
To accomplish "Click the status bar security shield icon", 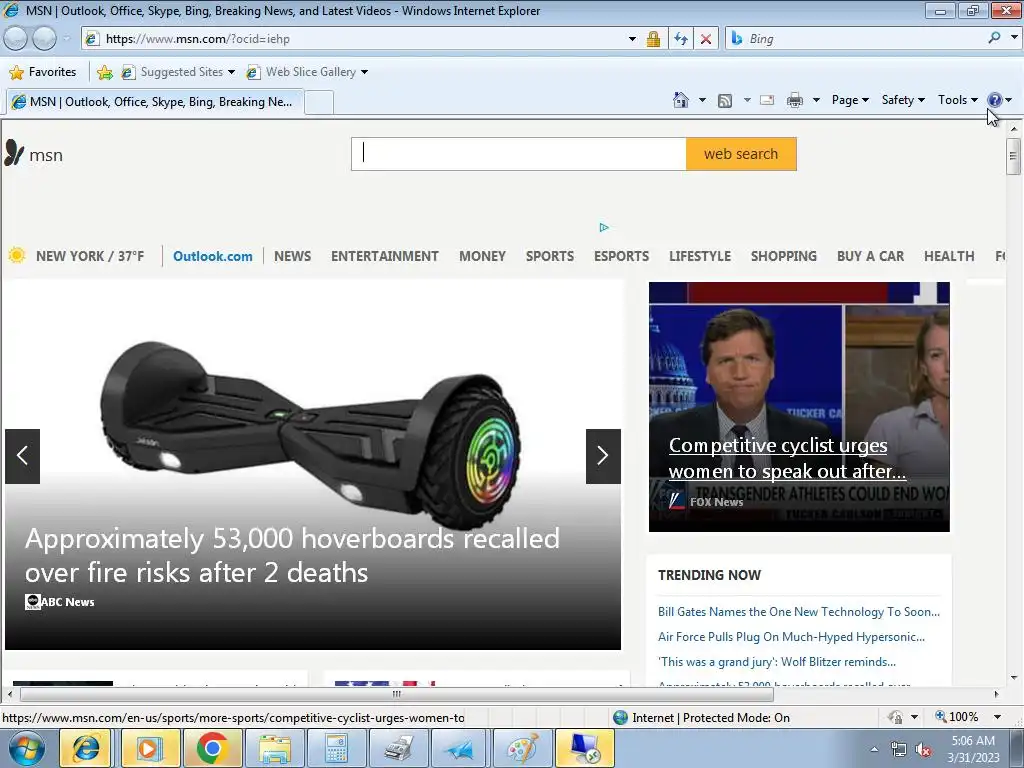I will tap(895, 717).
